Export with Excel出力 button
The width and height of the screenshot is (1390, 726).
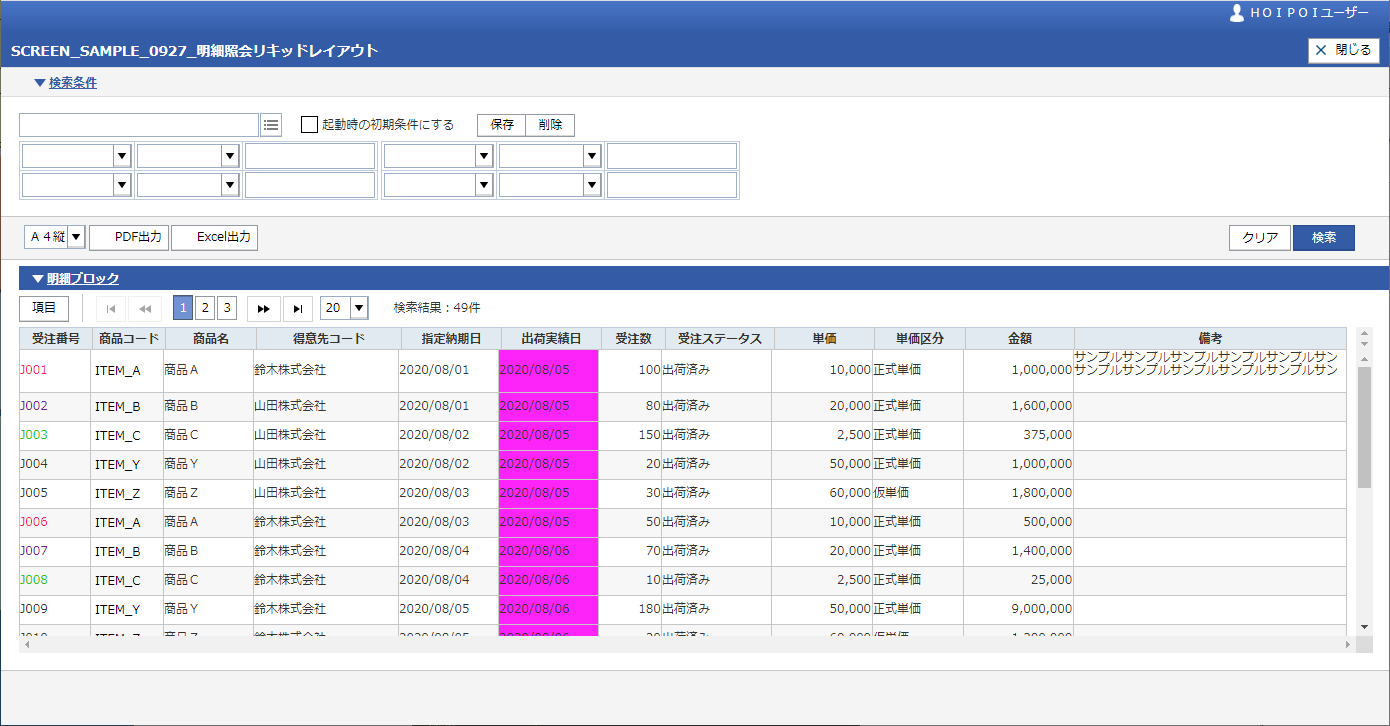point(215,237)
